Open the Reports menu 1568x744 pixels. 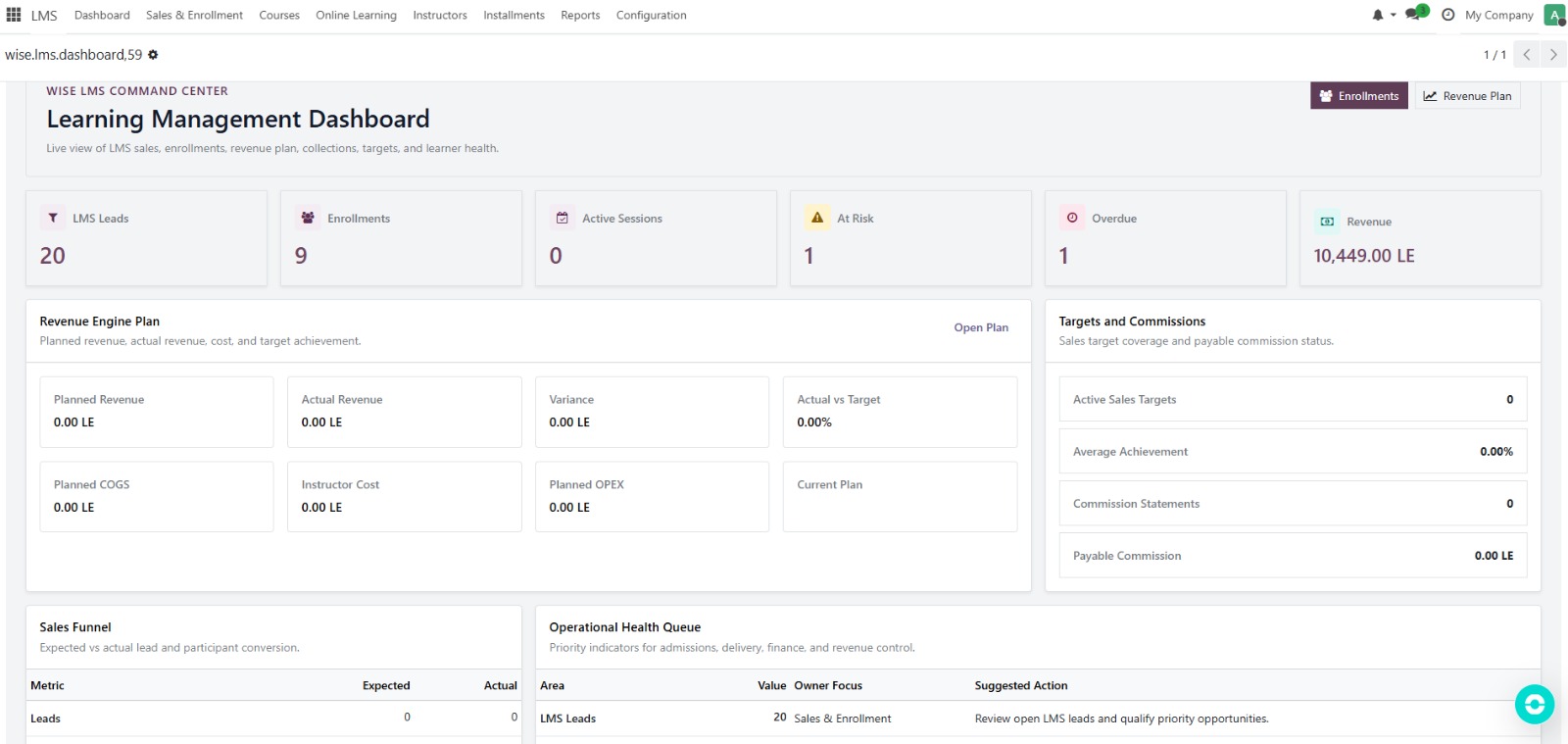coord(580,15)
